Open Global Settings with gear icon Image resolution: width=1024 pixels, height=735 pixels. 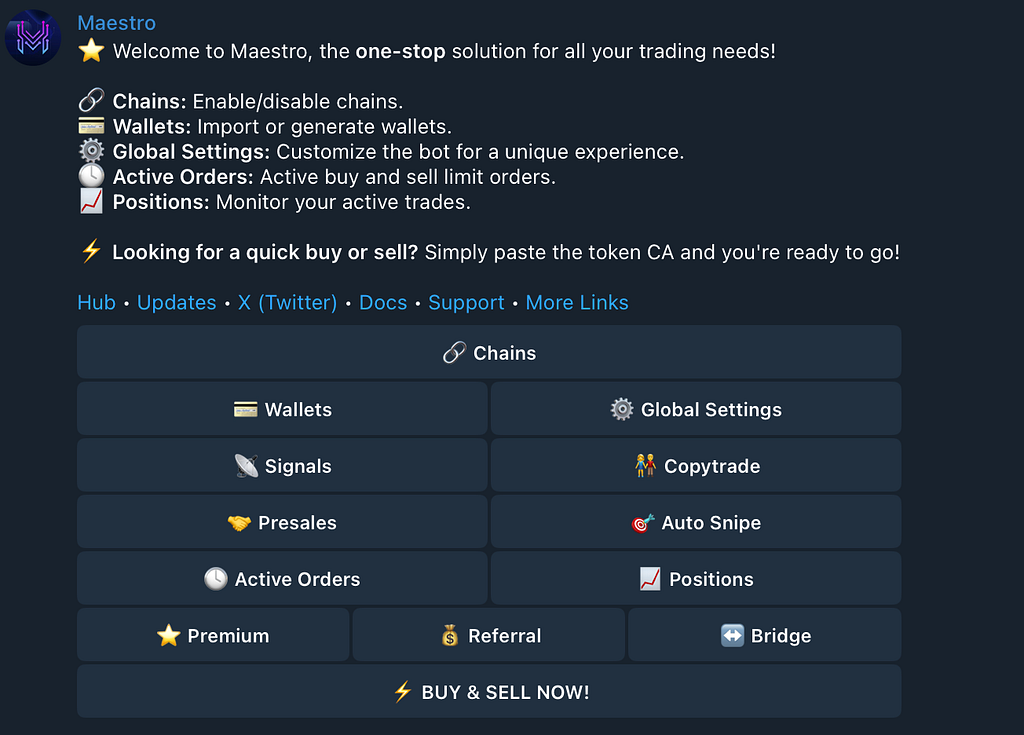[696, 409]
